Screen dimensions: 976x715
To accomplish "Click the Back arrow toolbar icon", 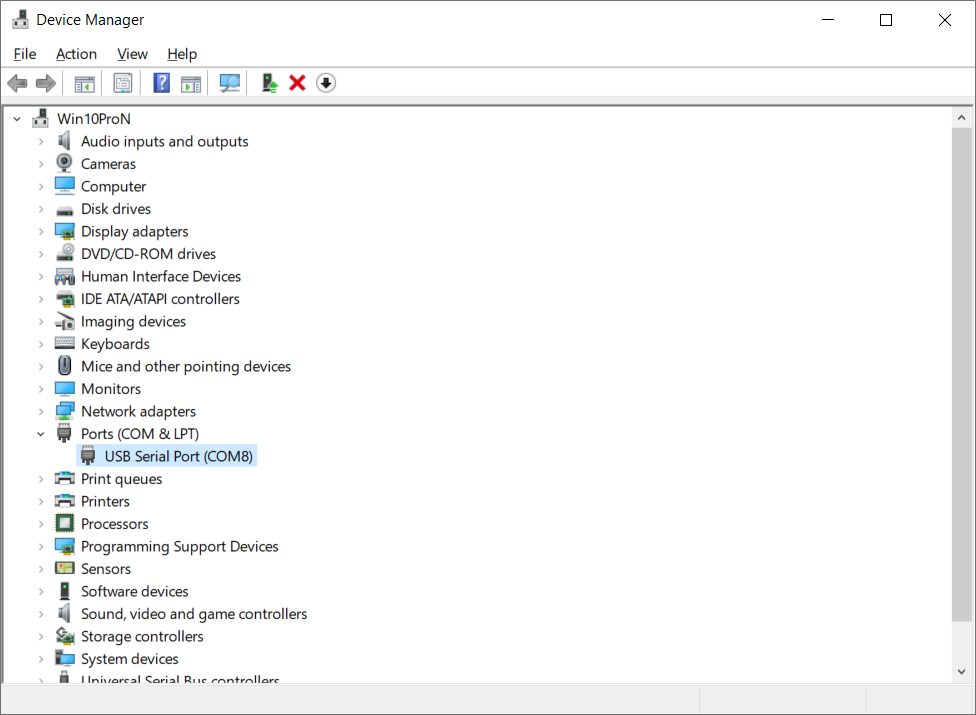I will [17, 83].
